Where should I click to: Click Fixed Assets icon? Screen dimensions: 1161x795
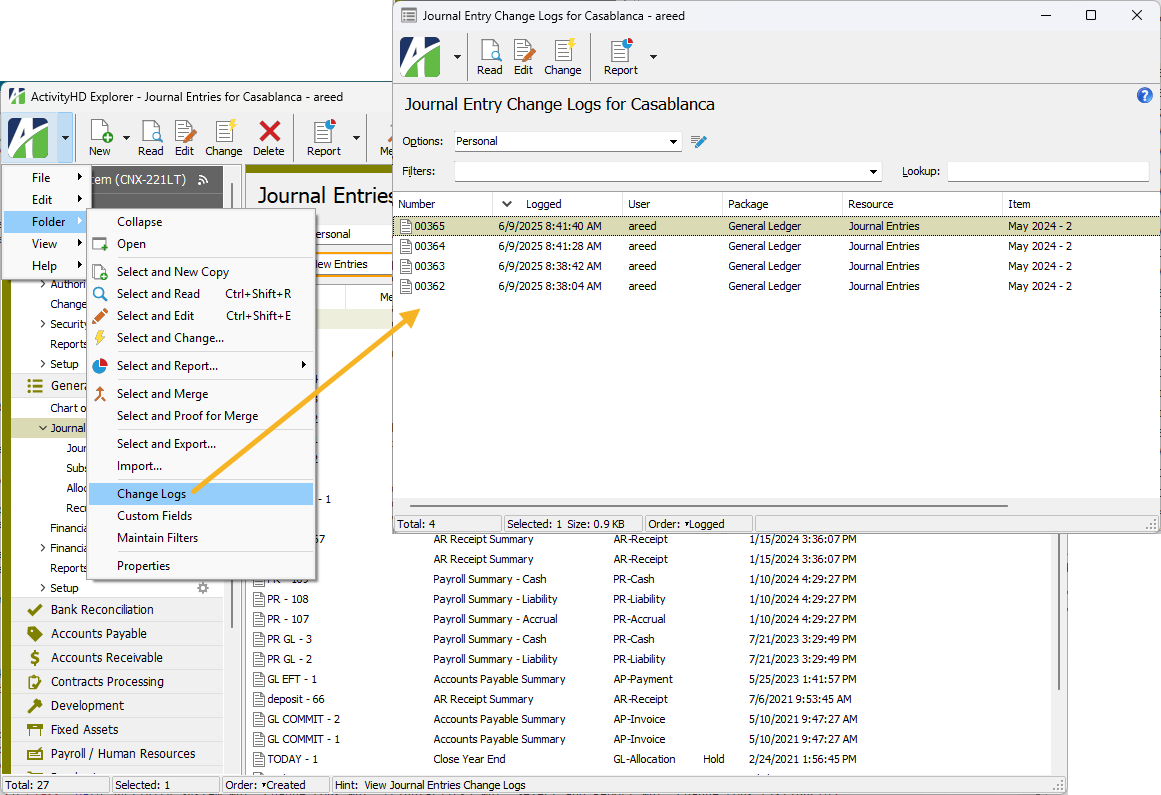coord(34,730)
